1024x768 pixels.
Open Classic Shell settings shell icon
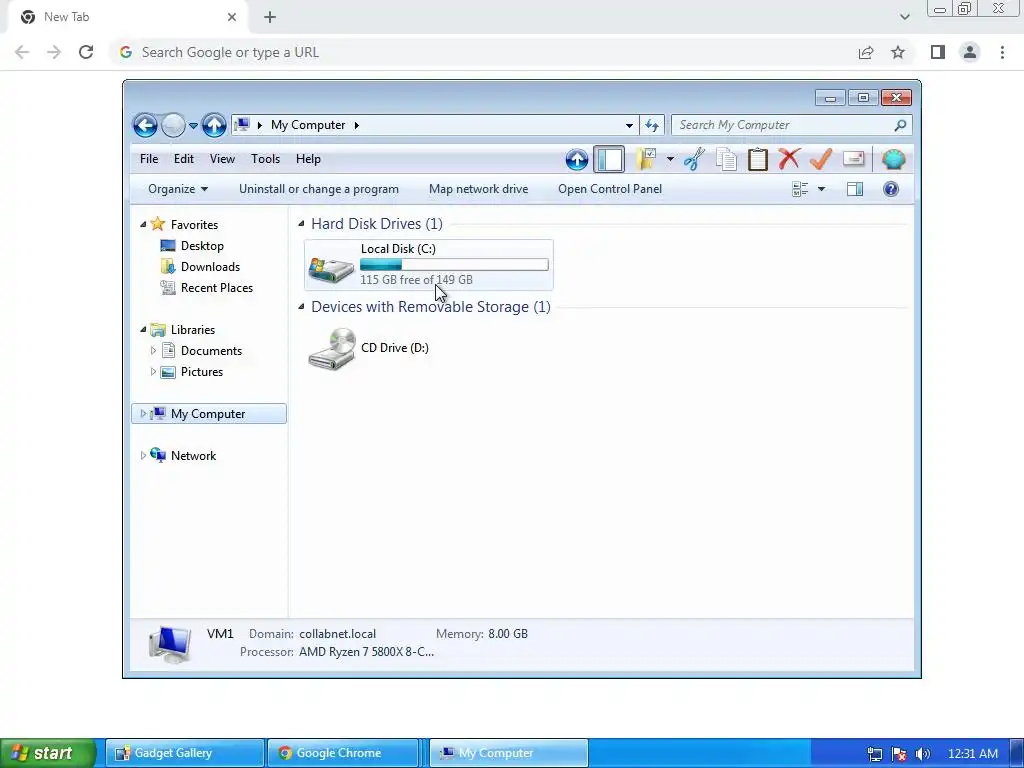point(893,159)
